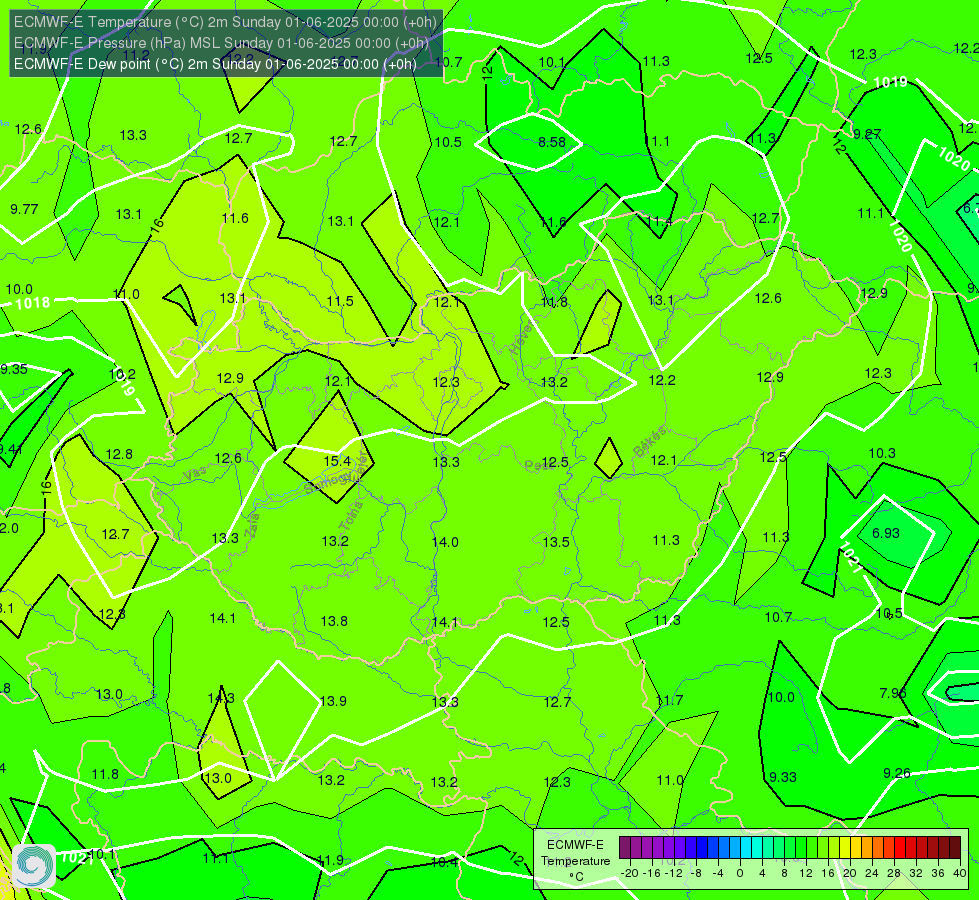Click the 13.5 temperature value
The height and width of the screenshot is (900, 979).
click(556, 542)
